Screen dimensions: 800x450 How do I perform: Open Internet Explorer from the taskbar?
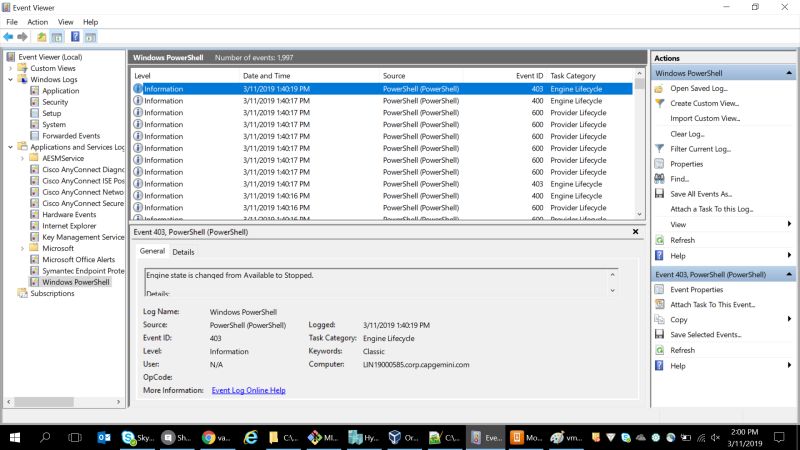(251, 437)
